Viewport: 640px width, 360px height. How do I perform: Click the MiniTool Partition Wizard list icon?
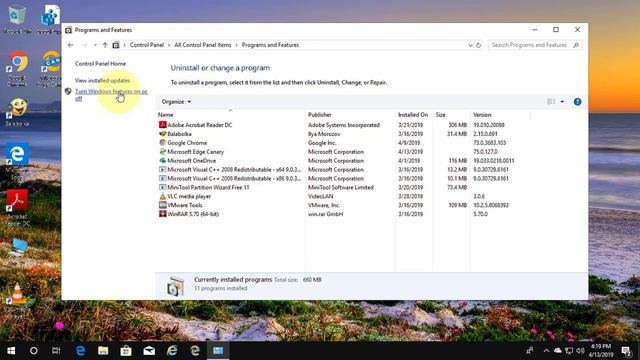(162, 187)
